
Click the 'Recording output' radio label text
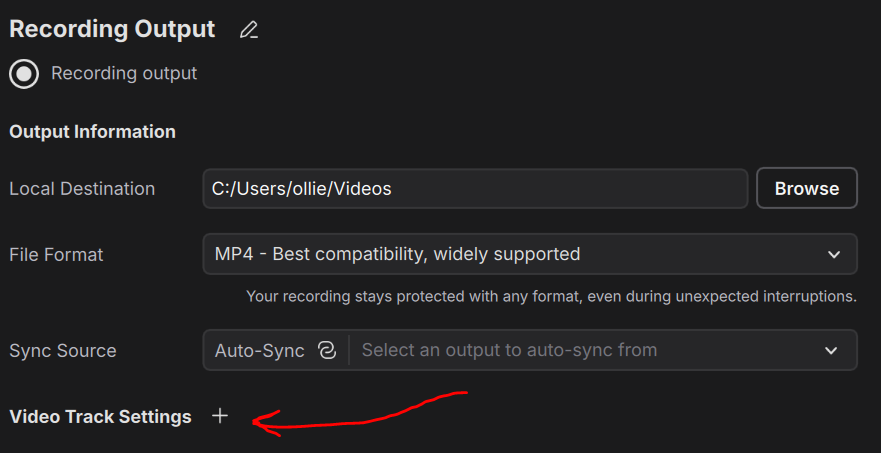click(124, 74)
